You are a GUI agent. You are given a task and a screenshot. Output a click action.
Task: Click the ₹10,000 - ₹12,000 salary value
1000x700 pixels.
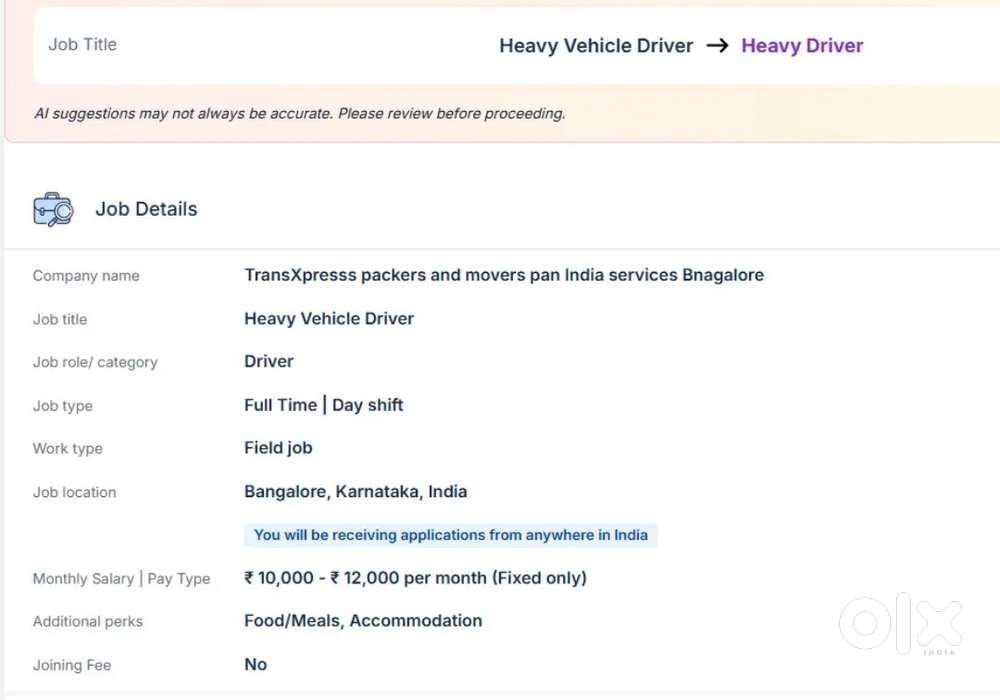[415, 578]
